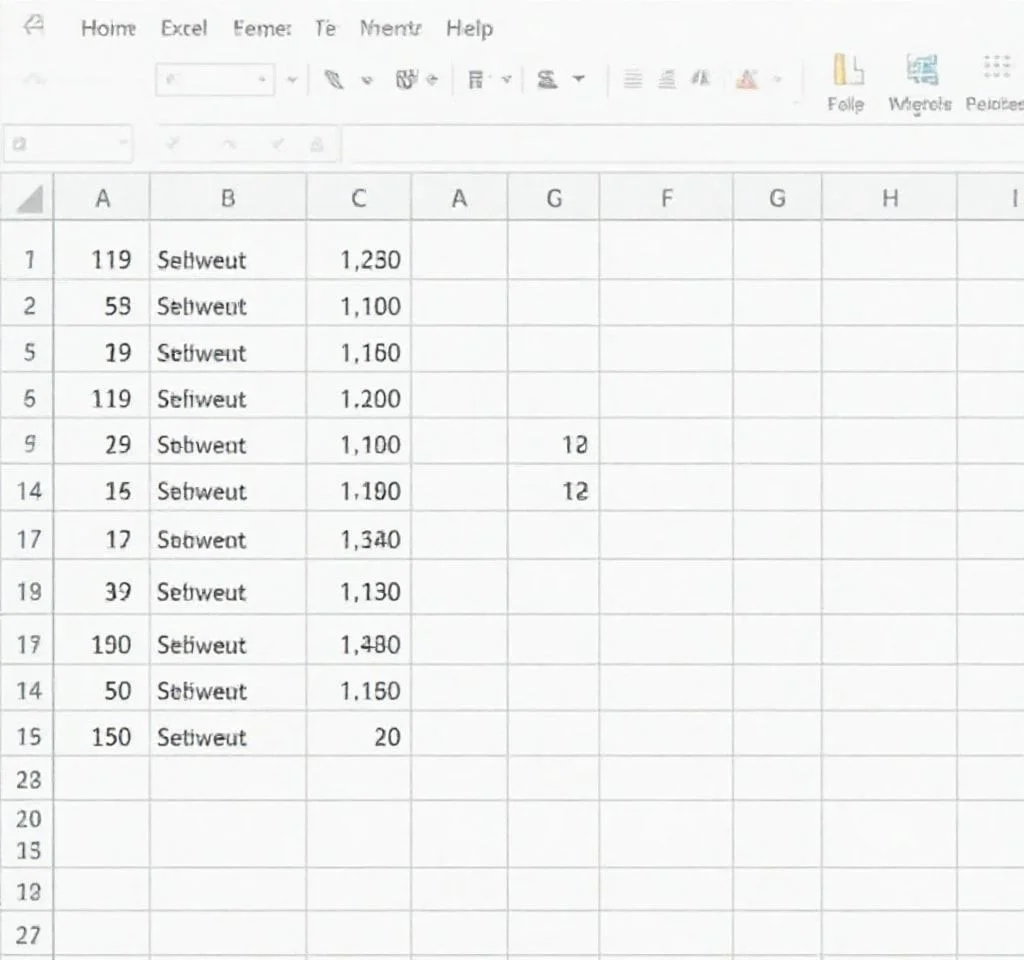Select column H header
The image size is (1024, 960).
click(x=889, y=199)
